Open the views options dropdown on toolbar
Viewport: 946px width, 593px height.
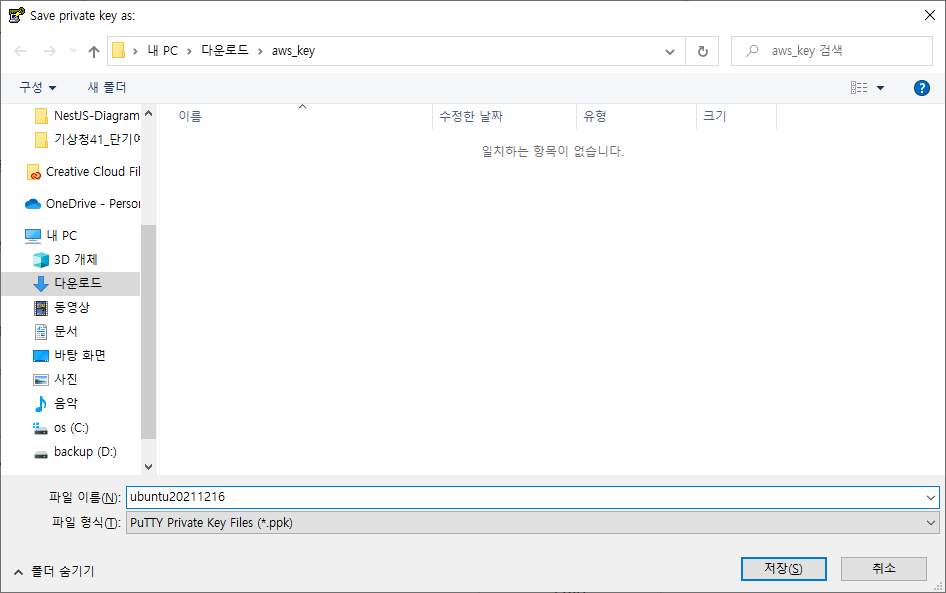[x=880, y=87]
